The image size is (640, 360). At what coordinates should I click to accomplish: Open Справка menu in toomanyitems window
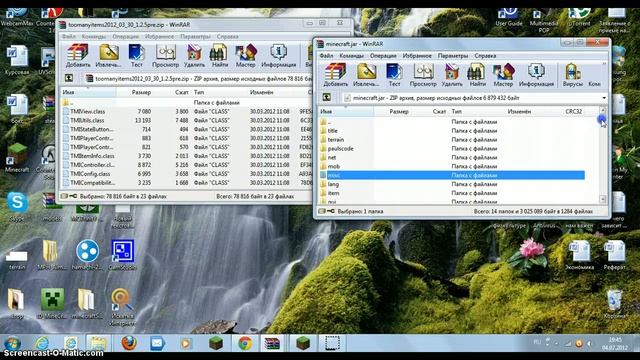click(227, 36)
